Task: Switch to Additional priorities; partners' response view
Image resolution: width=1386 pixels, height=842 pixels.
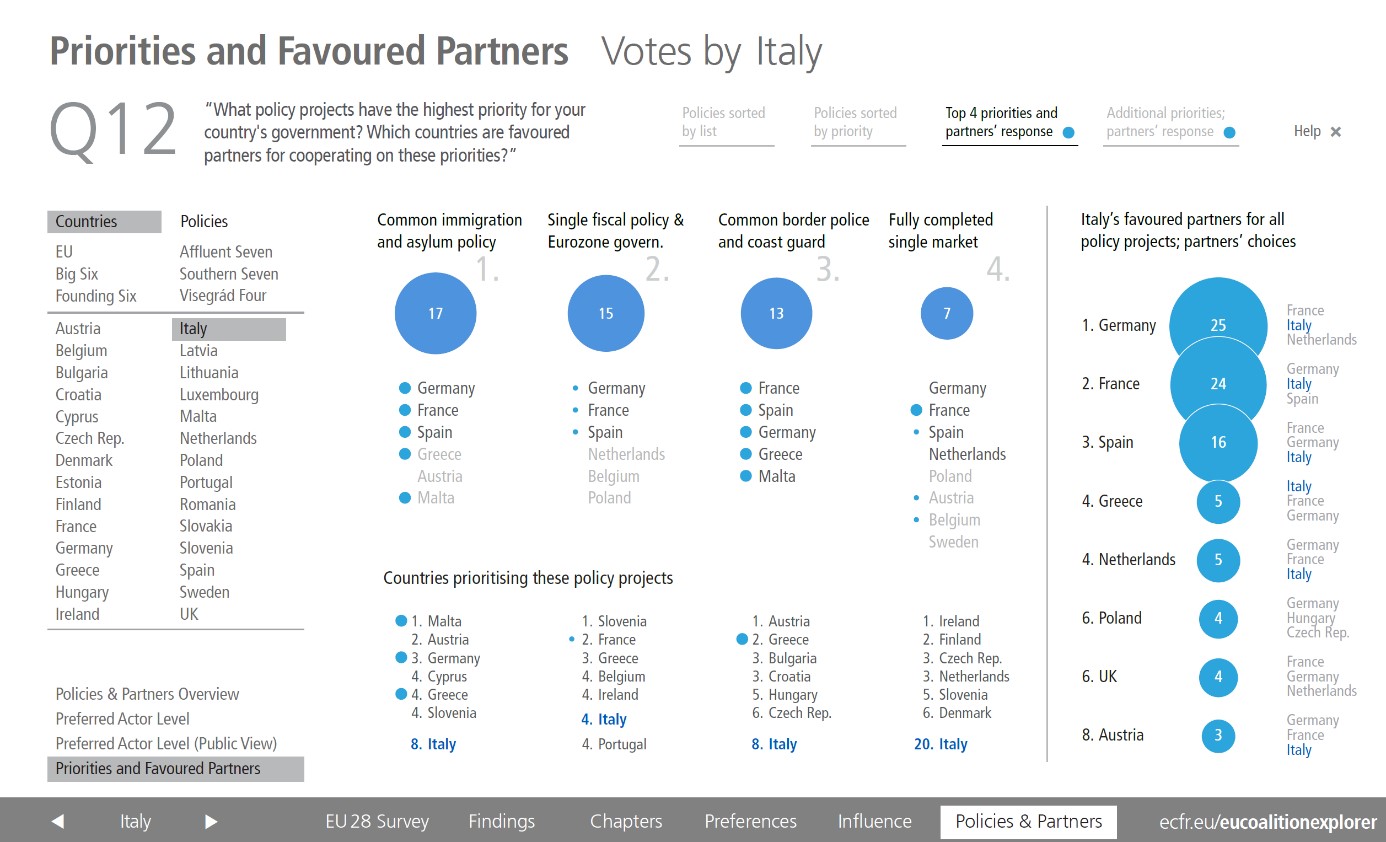Action: 1171,122
